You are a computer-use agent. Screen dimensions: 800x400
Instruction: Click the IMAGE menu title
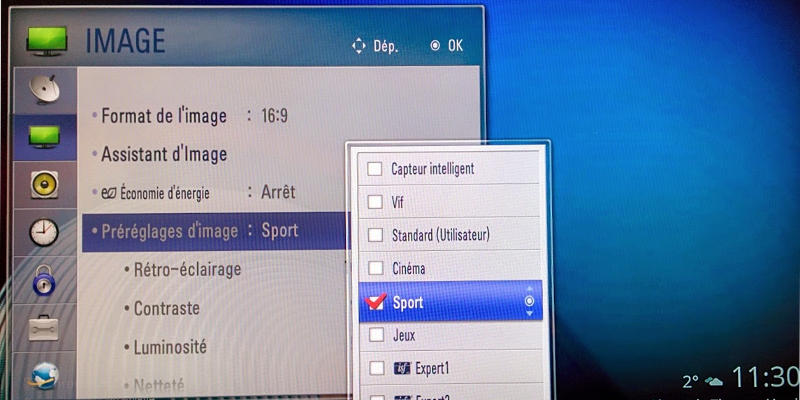(x=126, y=41)
